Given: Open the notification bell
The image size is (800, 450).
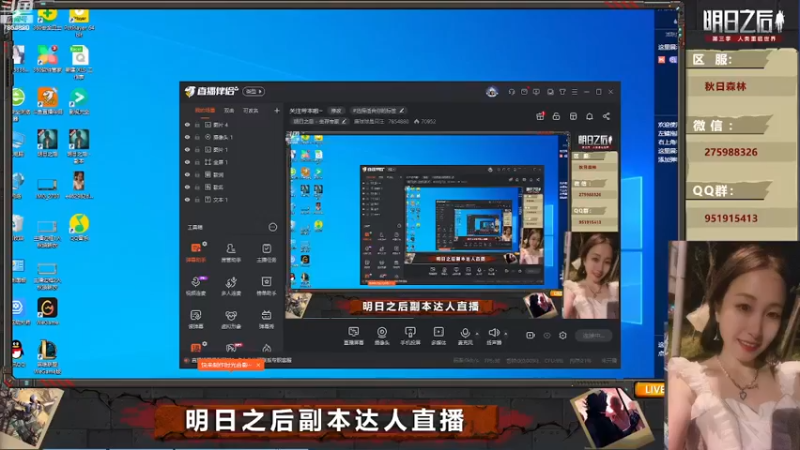Looking at the screenshot, I should pos(589,116).
